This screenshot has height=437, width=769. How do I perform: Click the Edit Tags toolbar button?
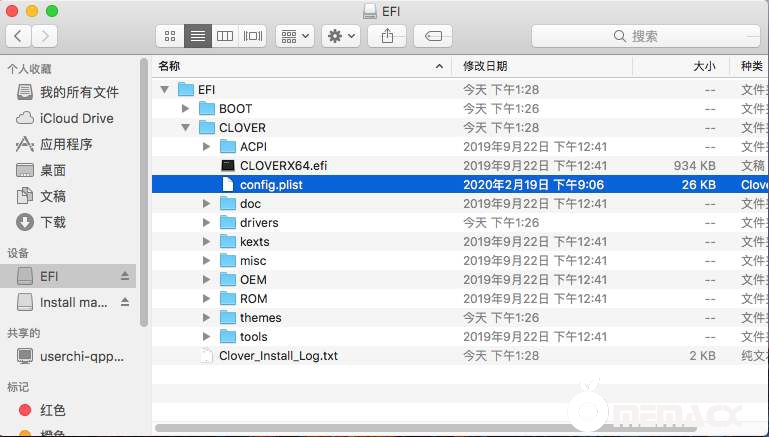pyautogui.click(x=433, y=35)
